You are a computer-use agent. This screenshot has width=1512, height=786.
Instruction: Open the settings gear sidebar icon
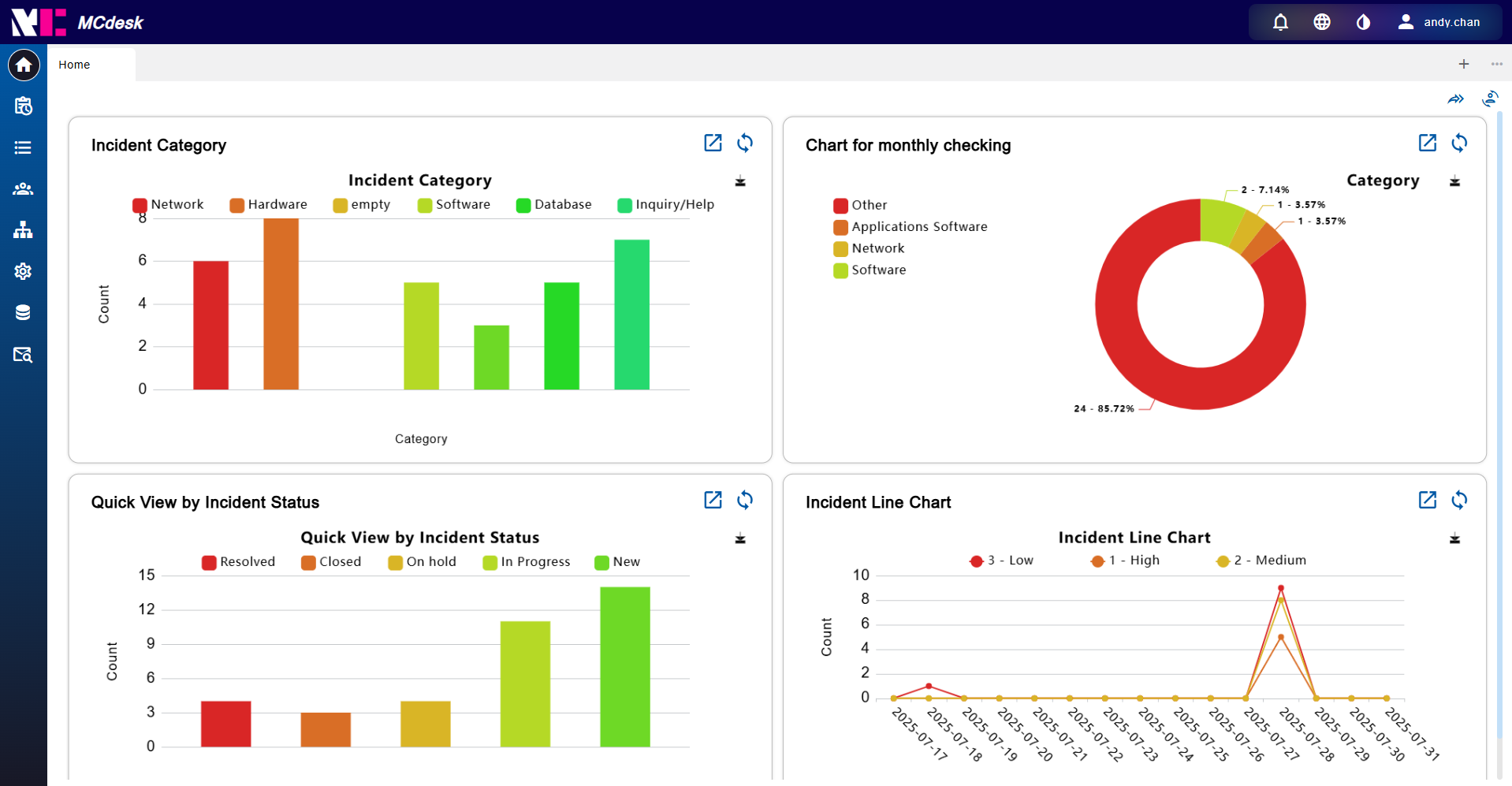coord(24,271)
